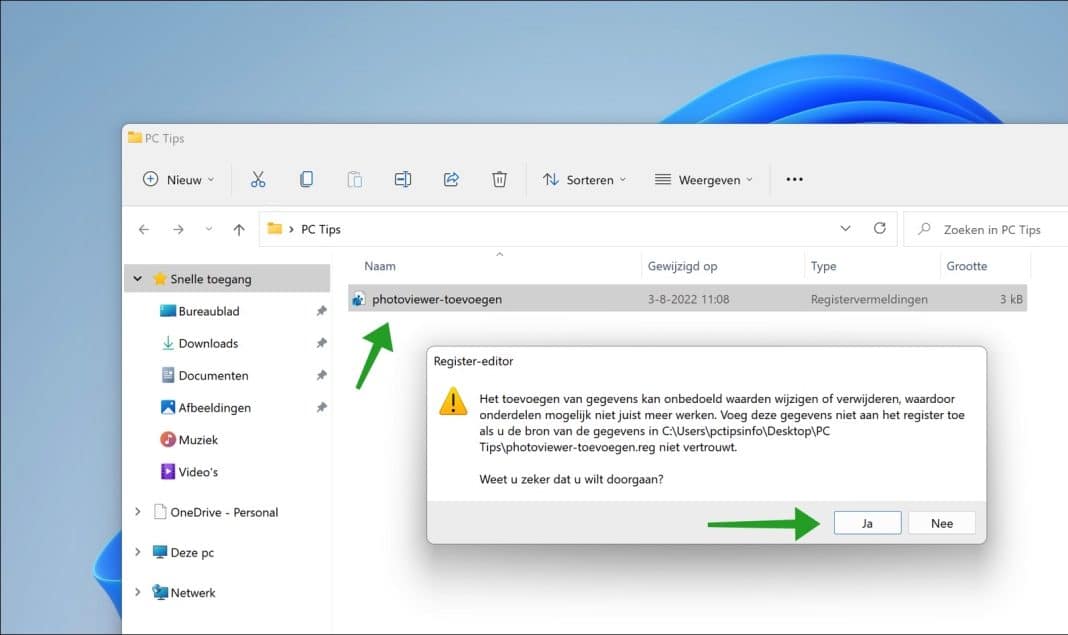This screenshot has width=1068, height=635.
Task: Click the Paste (Plakken) icon
Action: pyautogui.click(x=354, y=179)
